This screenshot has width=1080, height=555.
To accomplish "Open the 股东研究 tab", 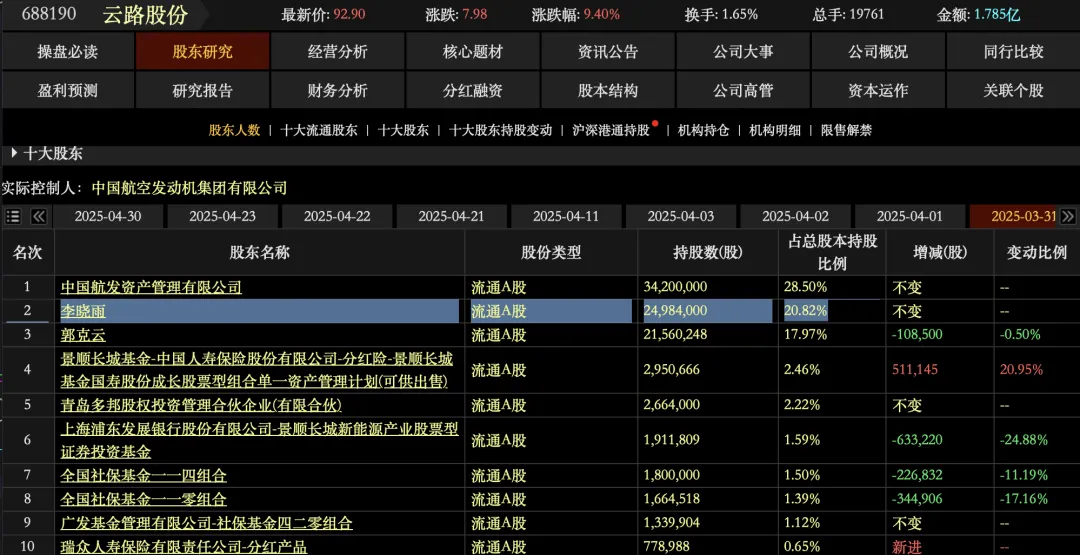I will click(x=202, y=52).
